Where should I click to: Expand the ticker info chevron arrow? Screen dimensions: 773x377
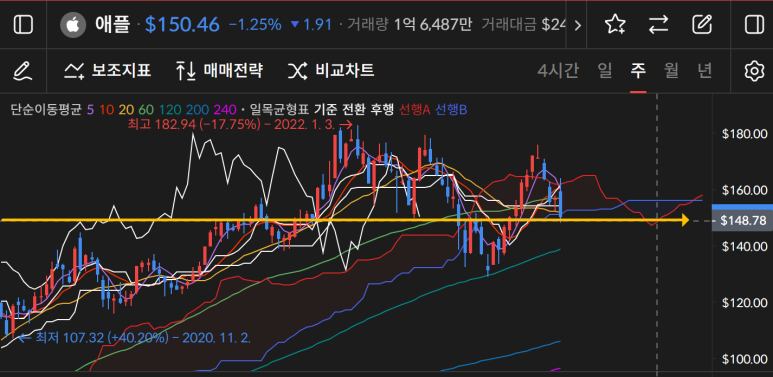pos(578,25)
